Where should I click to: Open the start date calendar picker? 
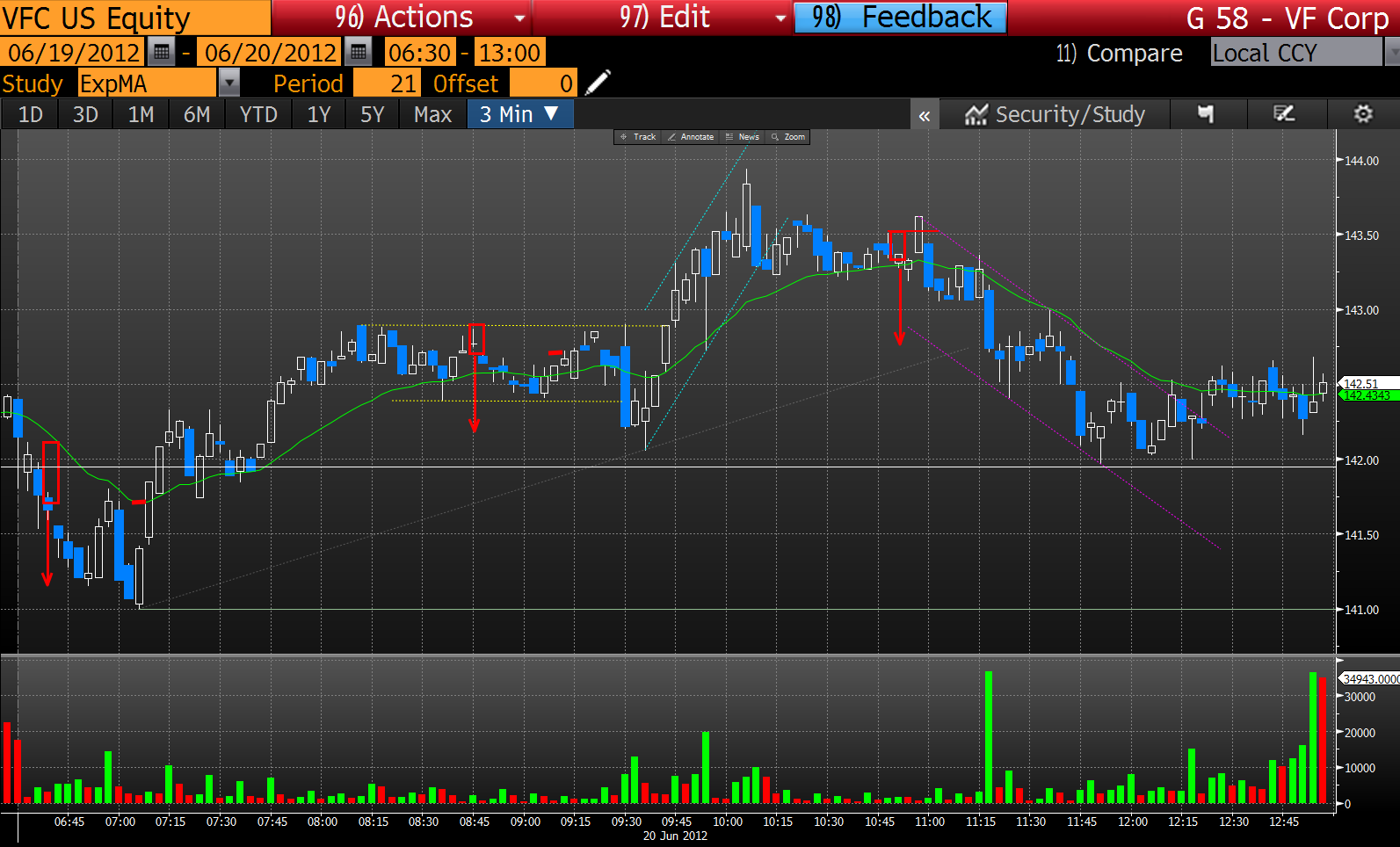point(161,53)
